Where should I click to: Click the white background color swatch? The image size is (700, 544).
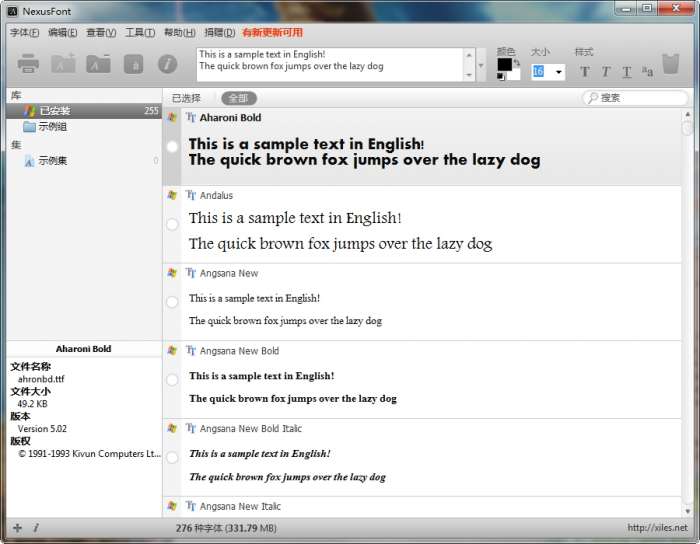pos(514,75)
